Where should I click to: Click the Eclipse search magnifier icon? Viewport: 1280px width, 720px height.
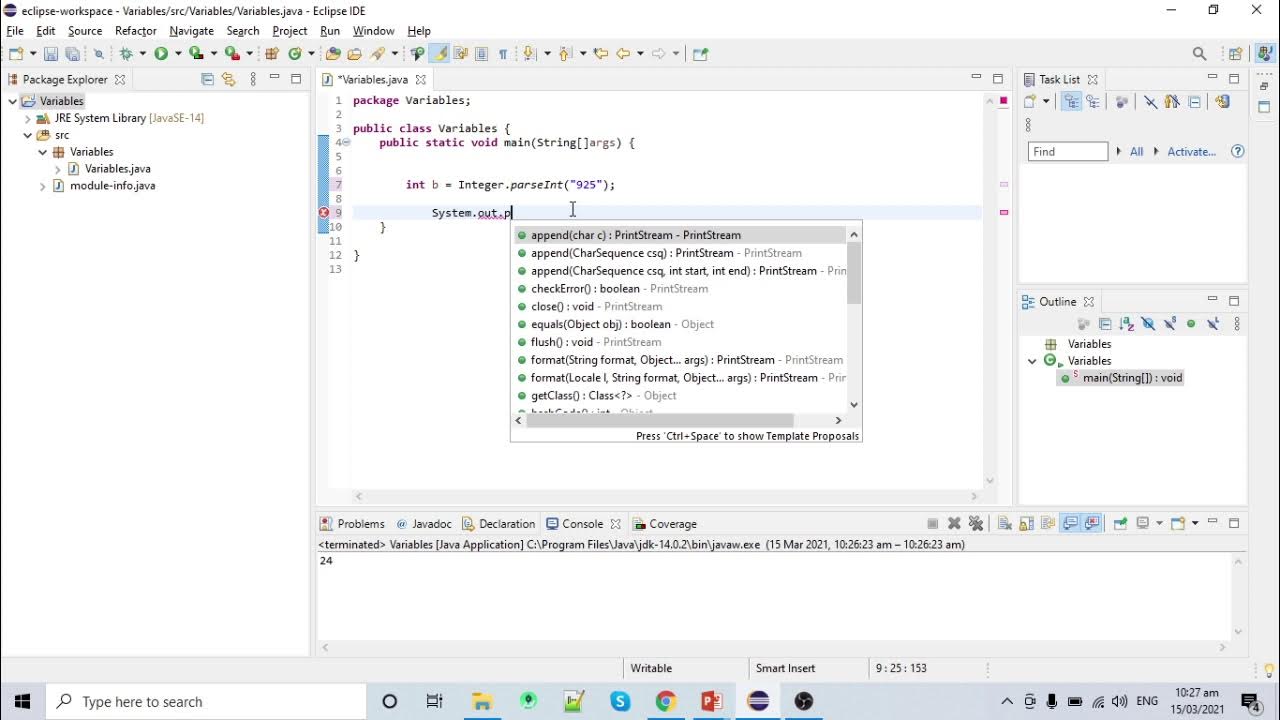coord(1199,54)
